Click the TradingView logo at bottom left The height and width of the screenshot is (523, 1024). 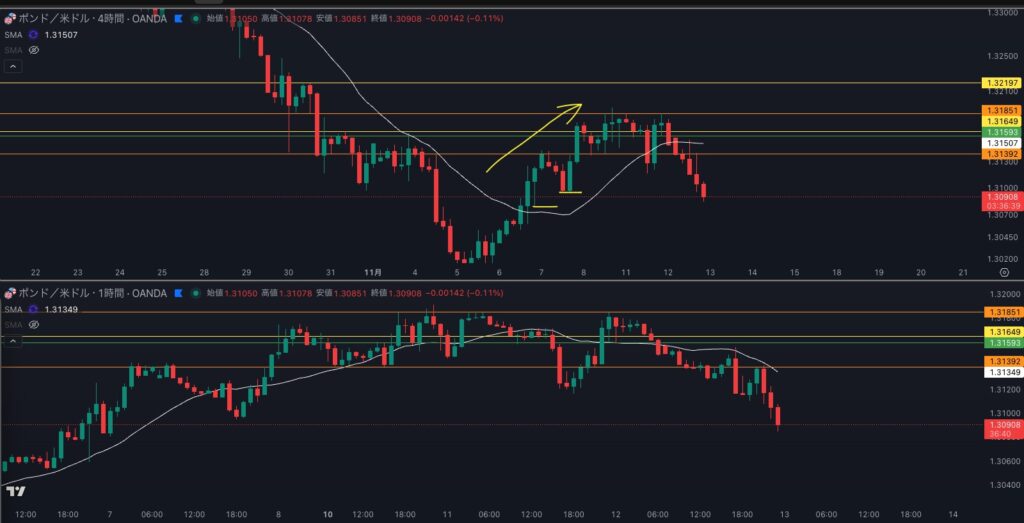pos(15,491)
